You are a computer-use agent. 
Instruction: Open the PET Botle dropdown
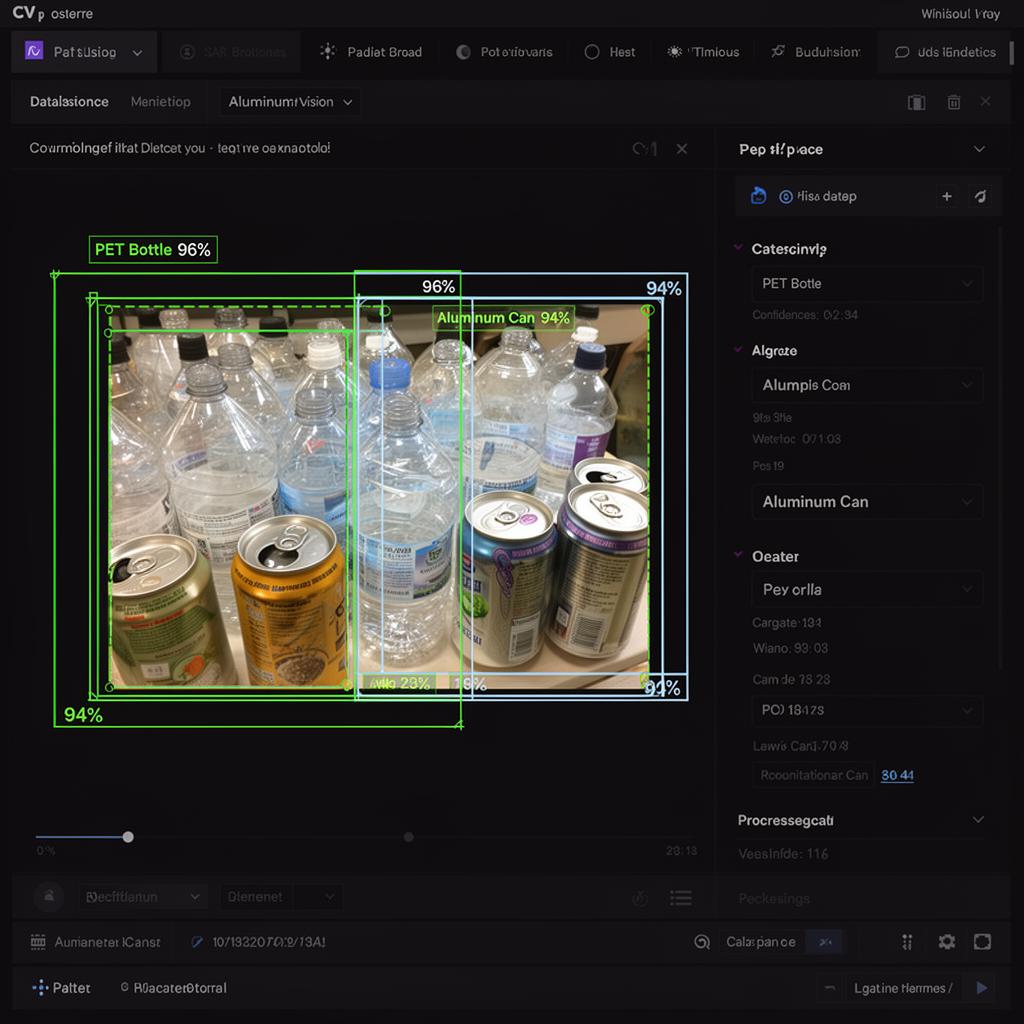(x=867, y=283)
